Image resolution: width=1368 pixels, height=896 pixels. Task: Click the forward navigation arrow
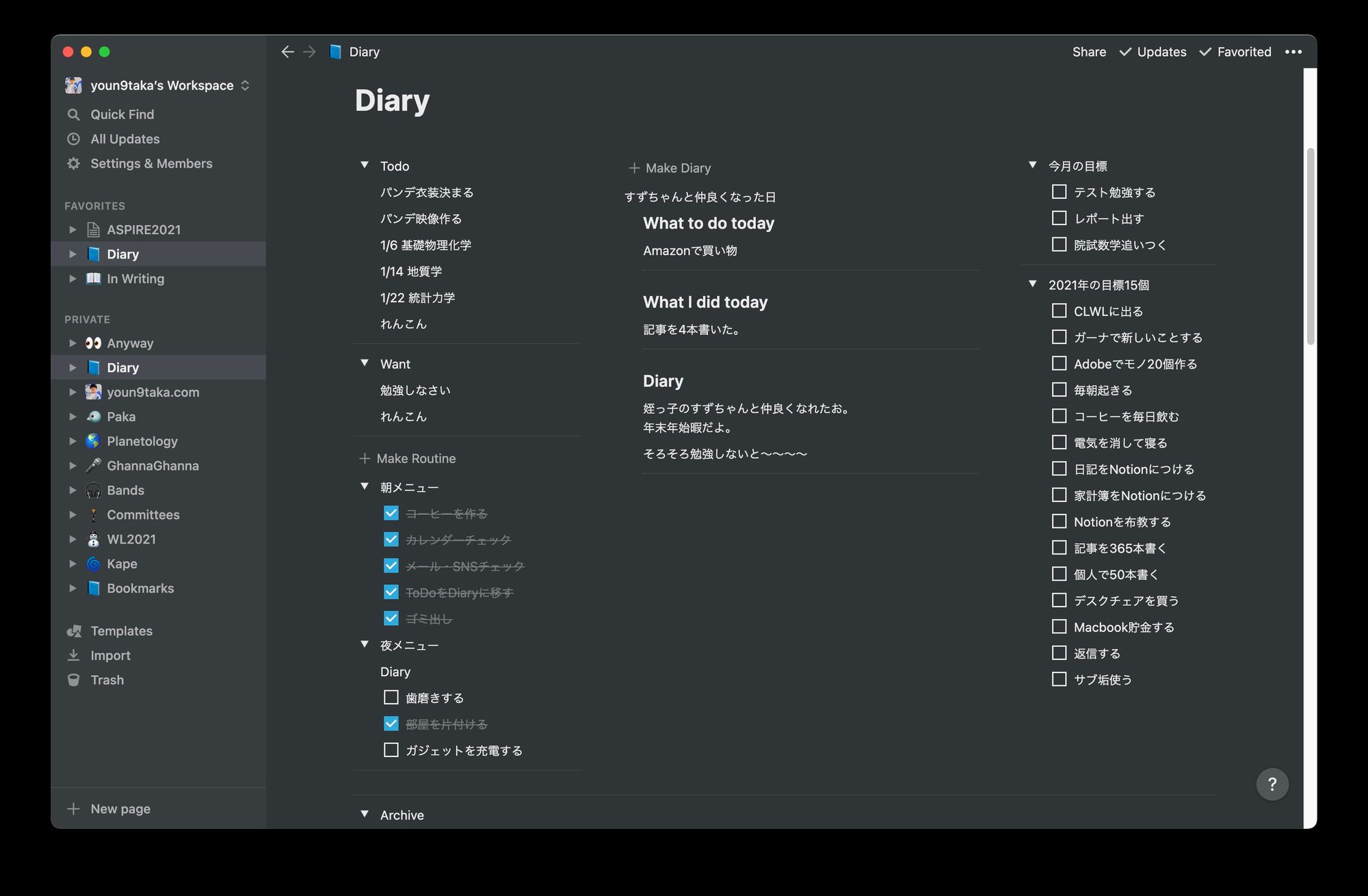309,52
